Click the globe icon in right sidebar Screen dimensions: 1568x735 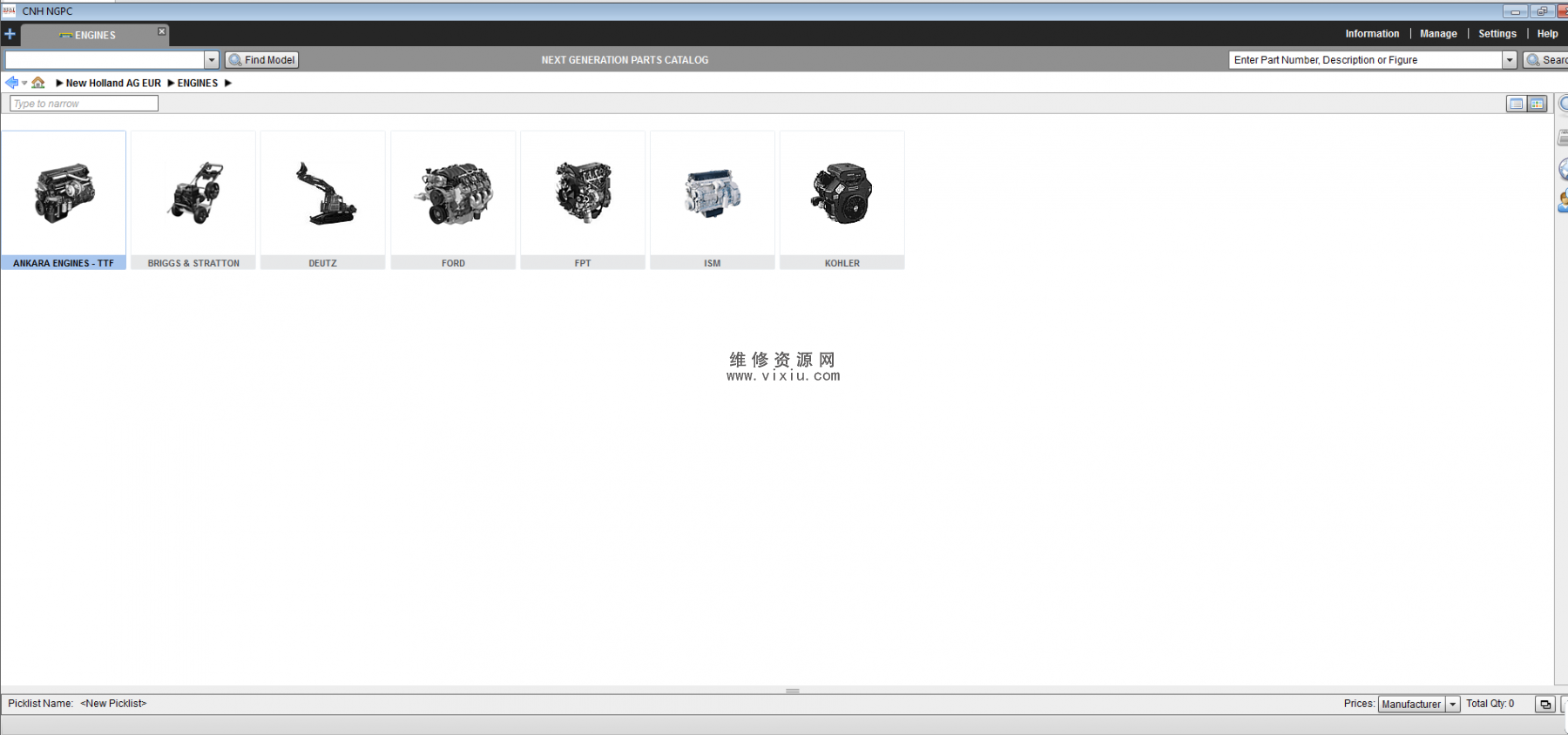point(1563,170)
